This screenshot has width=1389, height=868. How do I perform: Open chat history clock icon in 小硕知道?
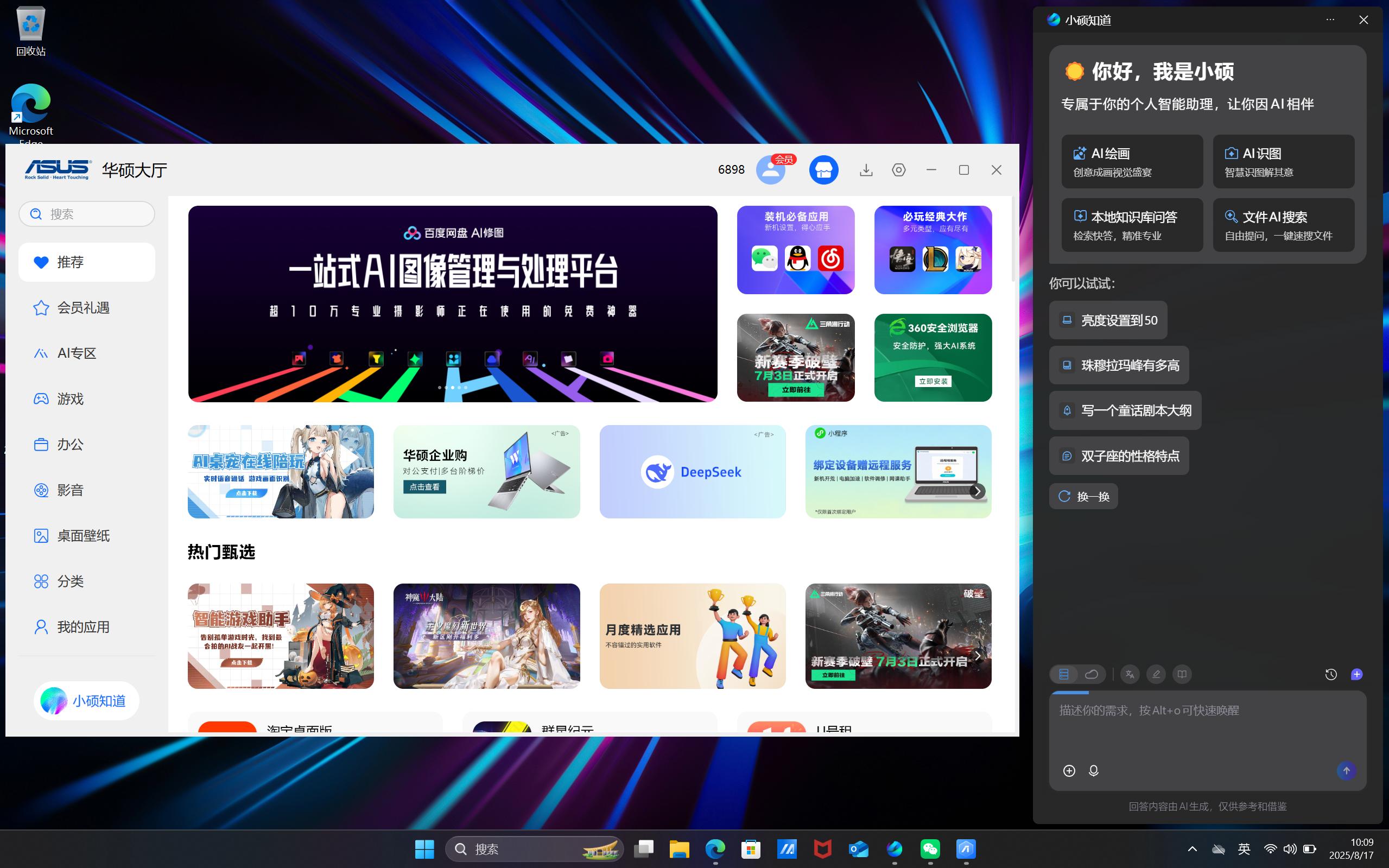point(1331,675)
